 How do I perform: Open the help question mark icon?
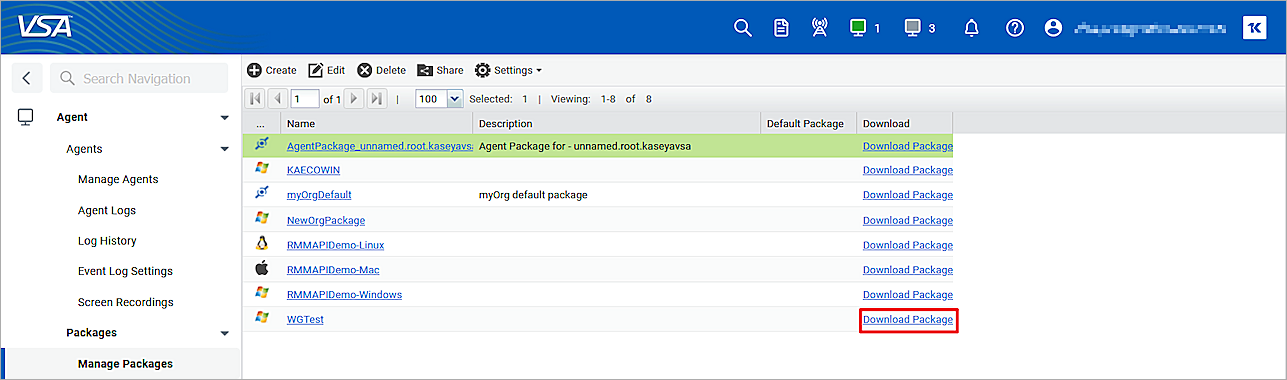(x=1014, y=28)
